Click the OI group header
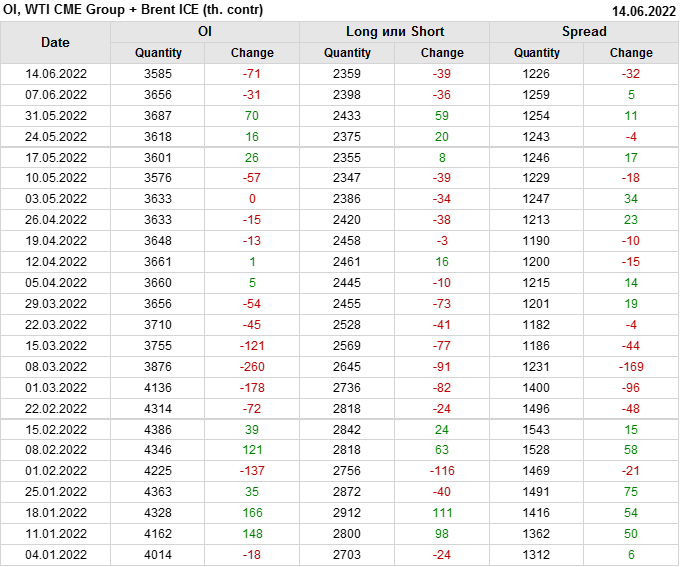 [x=204, y=32]
